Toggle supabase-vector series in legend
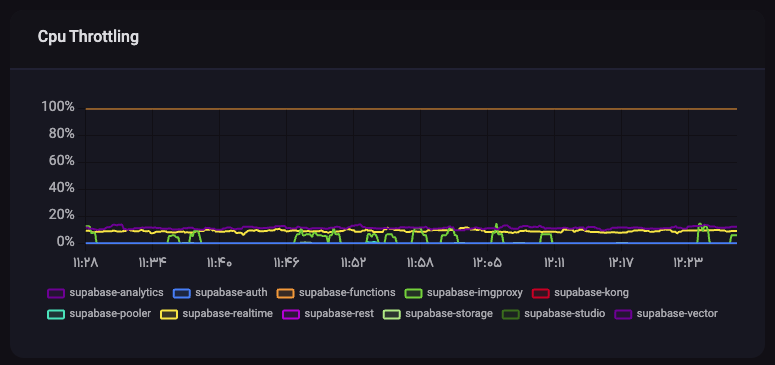Viewport: 775px width, 365px height. click(x=666, y=314)
